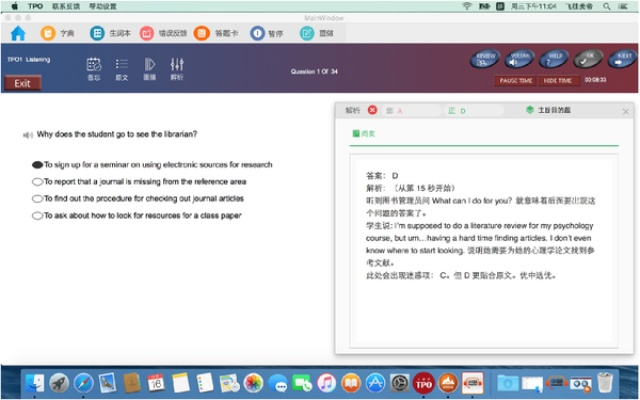Open the teal pencil note icon
The width and height of the screenshot is (640, 400).
[x=307, y=33]
